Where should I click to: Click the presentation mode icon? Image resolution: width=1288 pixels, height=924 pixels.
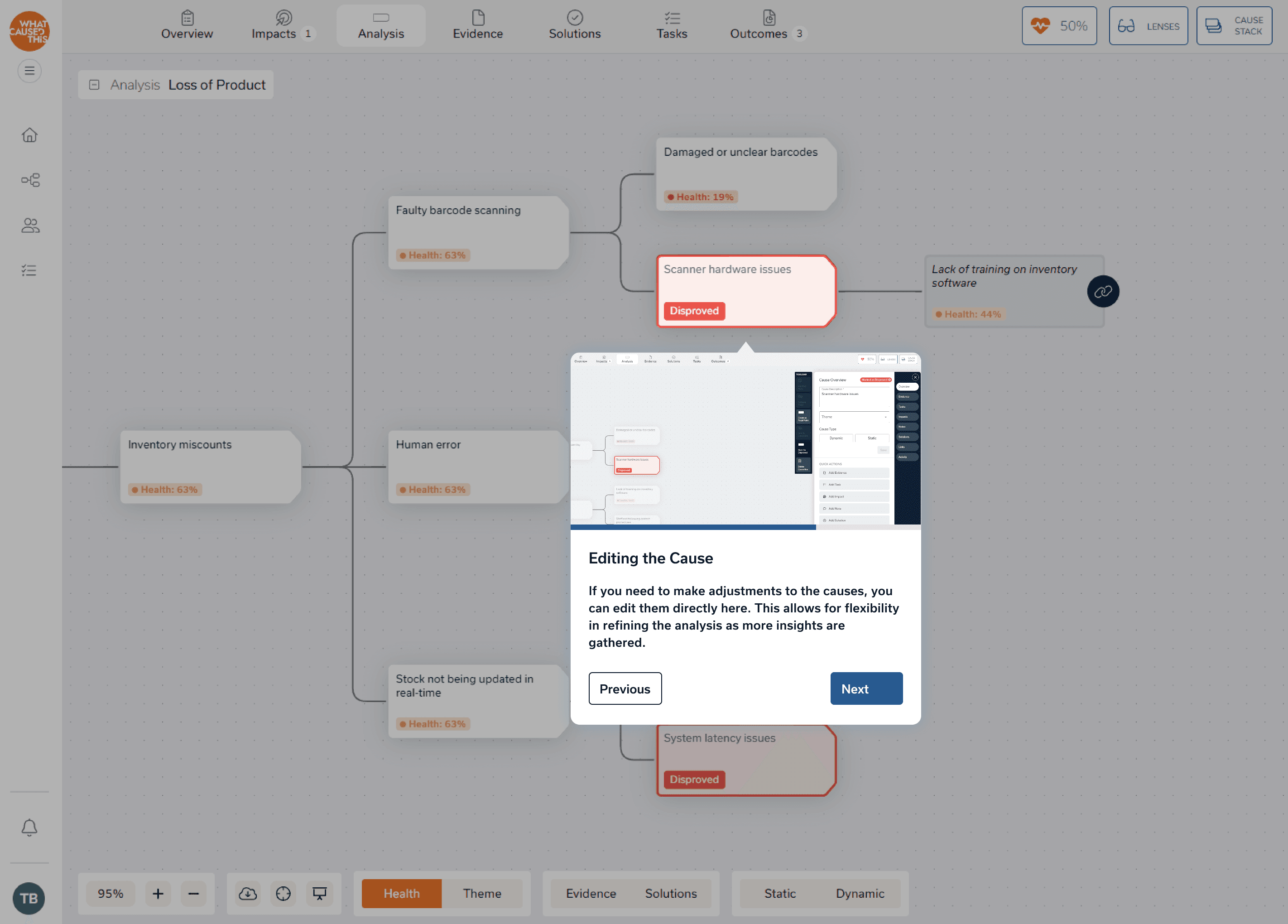pos(320,893)
